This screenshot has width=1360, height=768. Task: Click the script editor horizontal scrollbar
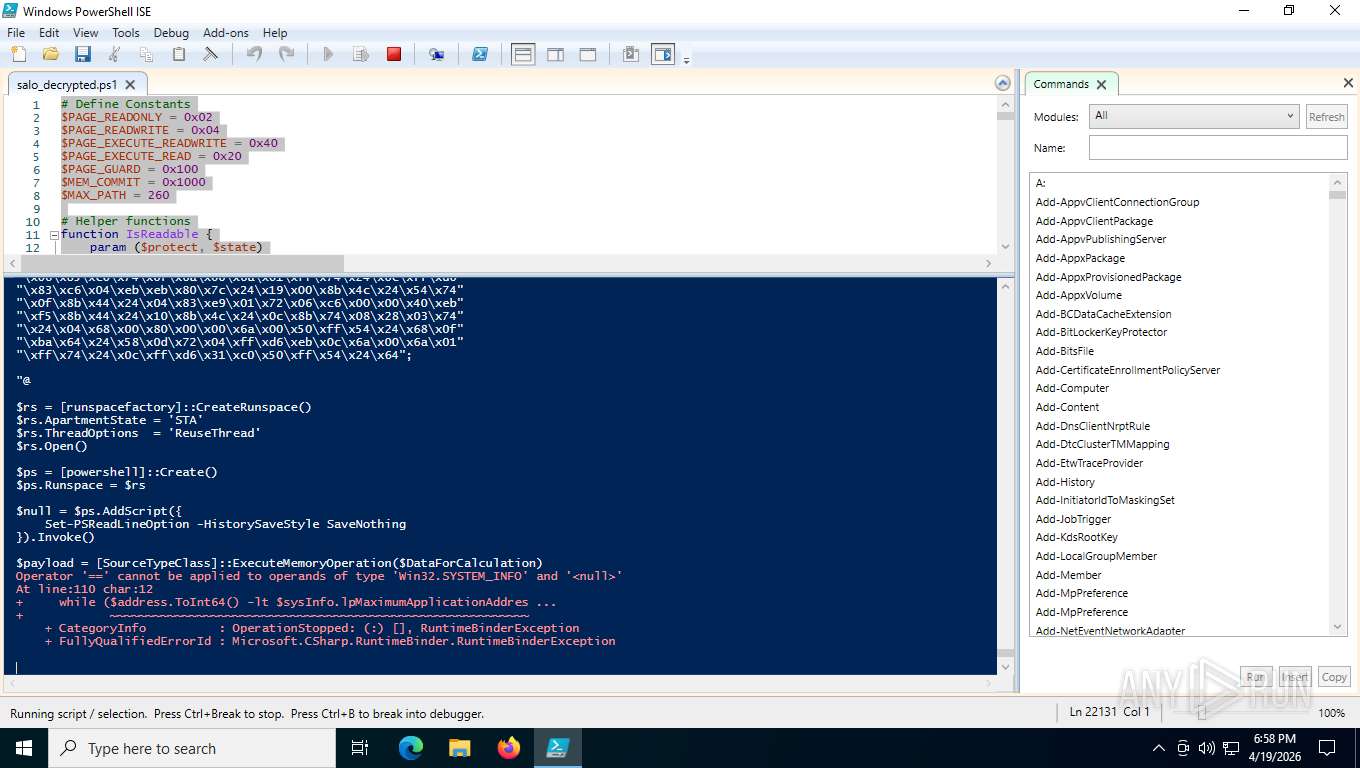coord(500,263)
